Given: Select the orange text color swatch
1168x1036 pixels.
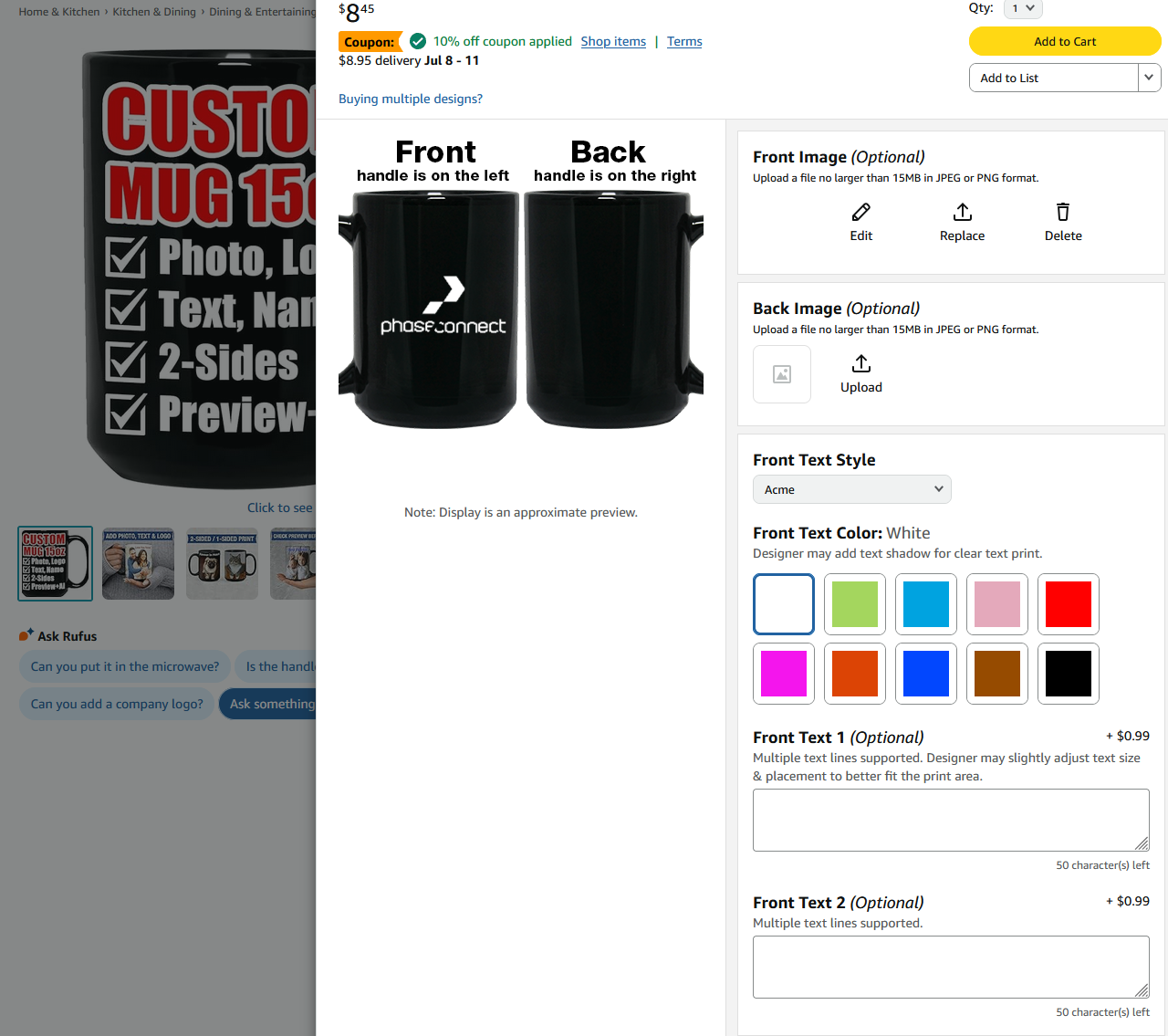Looking at the screenshot, I should 855,674.
